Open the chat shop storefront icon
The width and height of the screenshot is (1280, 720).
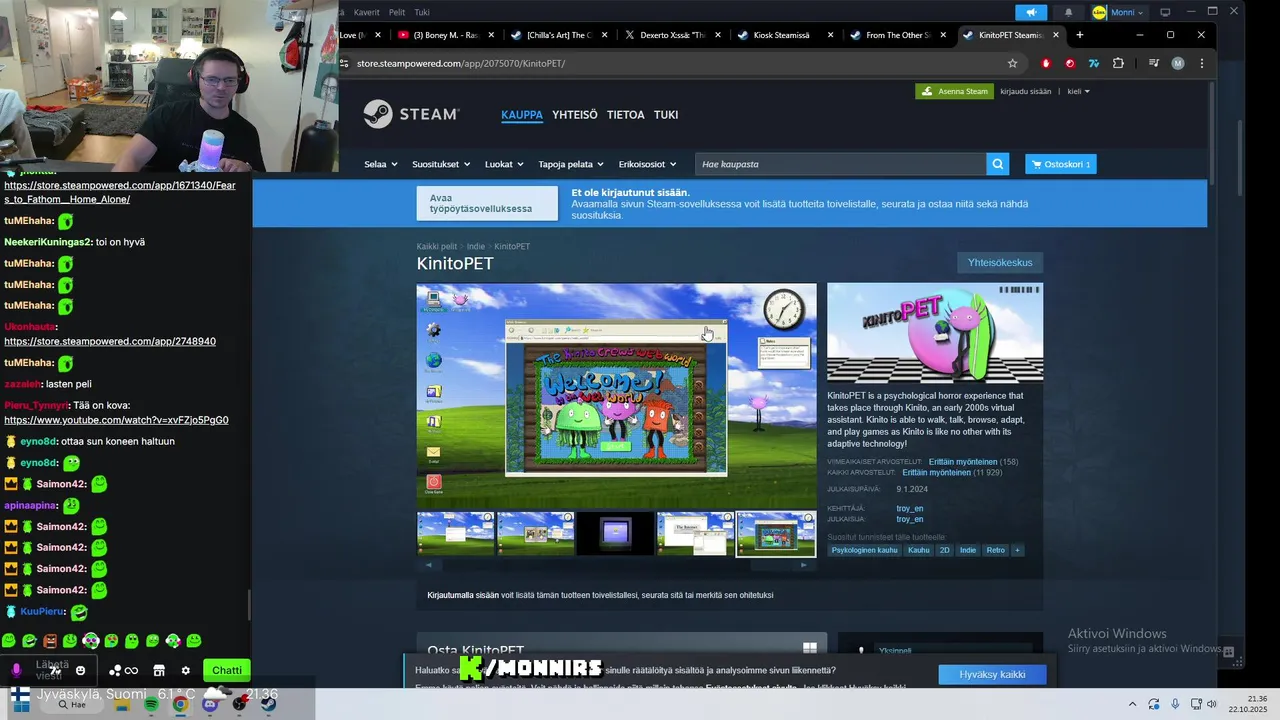tap(158, 670)
